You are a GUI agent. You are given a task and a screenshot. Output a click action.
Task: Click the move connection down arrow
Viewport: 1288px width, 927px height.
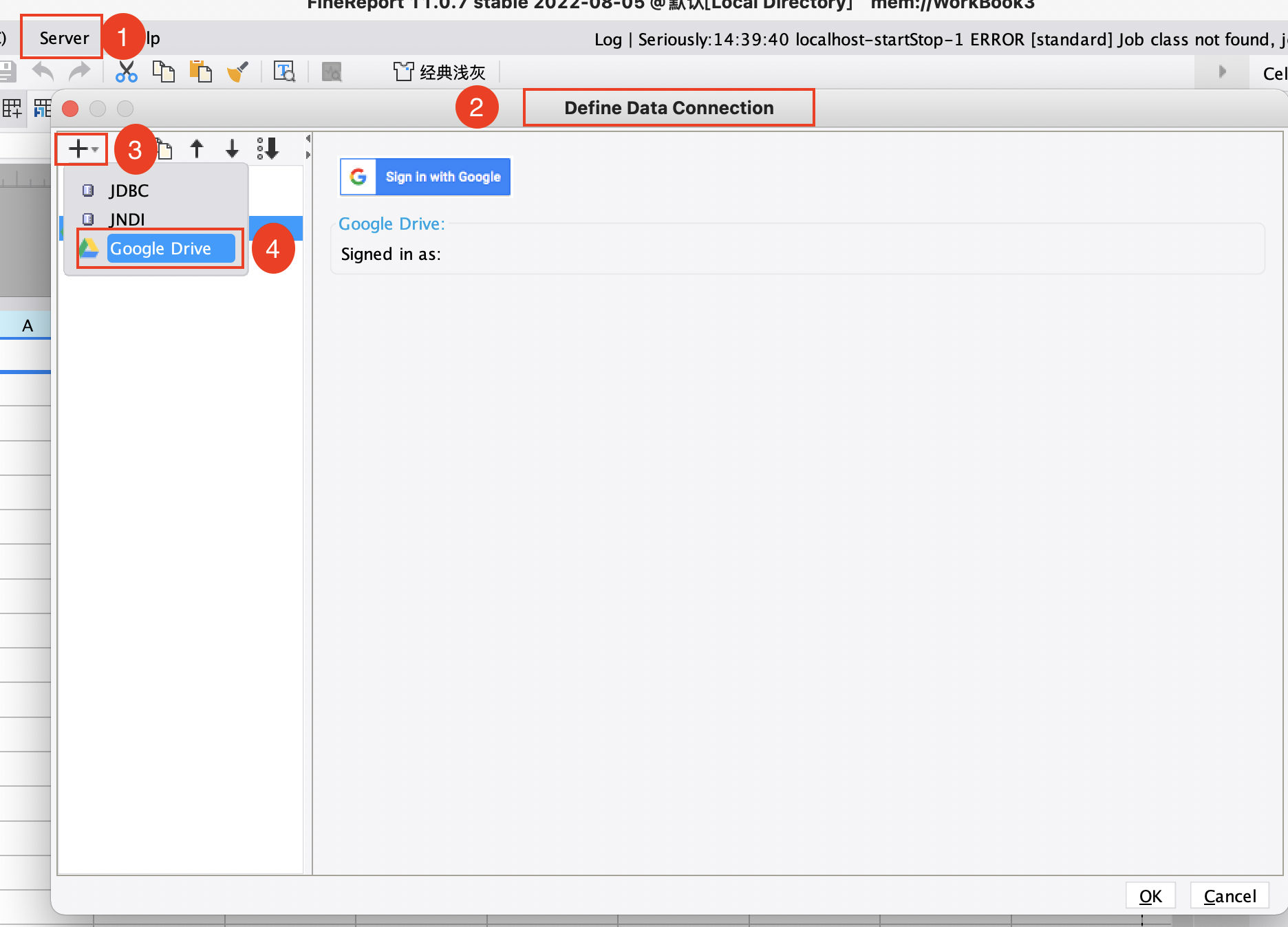tap(232, 148)
